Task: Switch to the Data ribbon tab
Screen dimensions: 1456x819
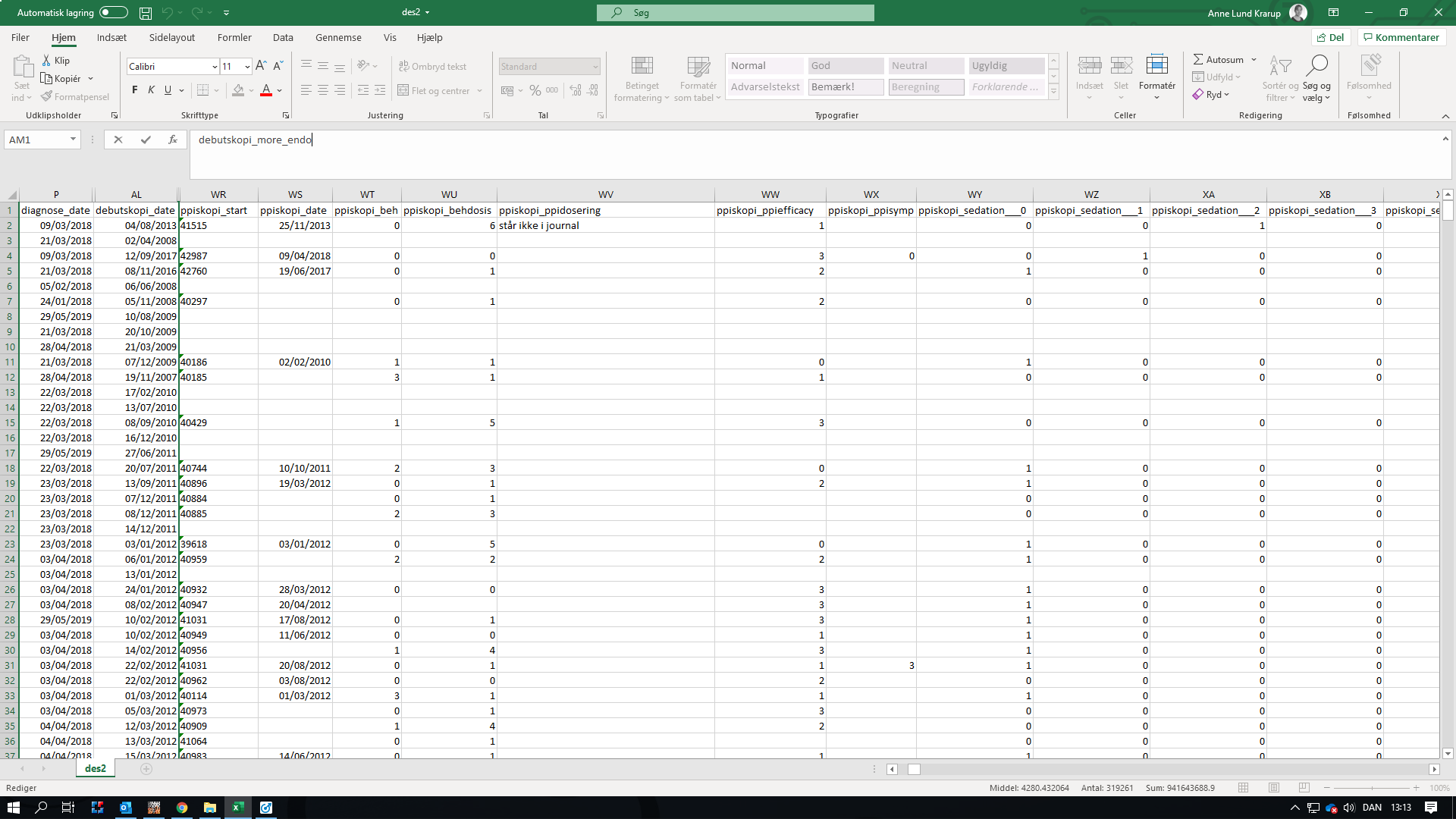Action: (283, 37)
